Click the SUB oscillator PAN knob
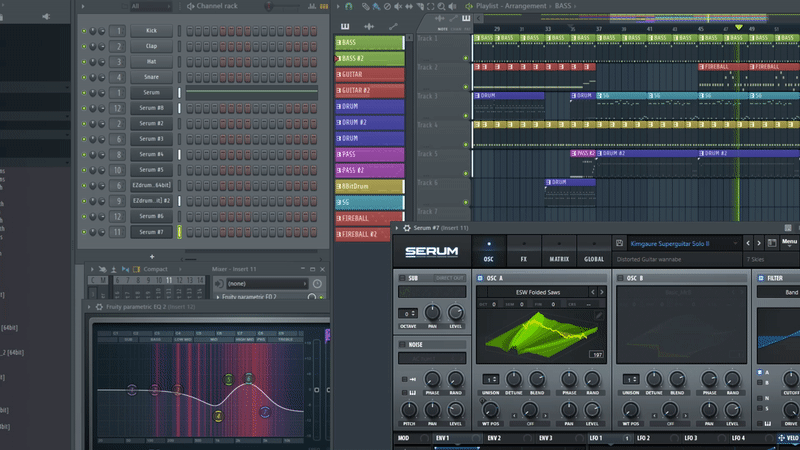 432,312
